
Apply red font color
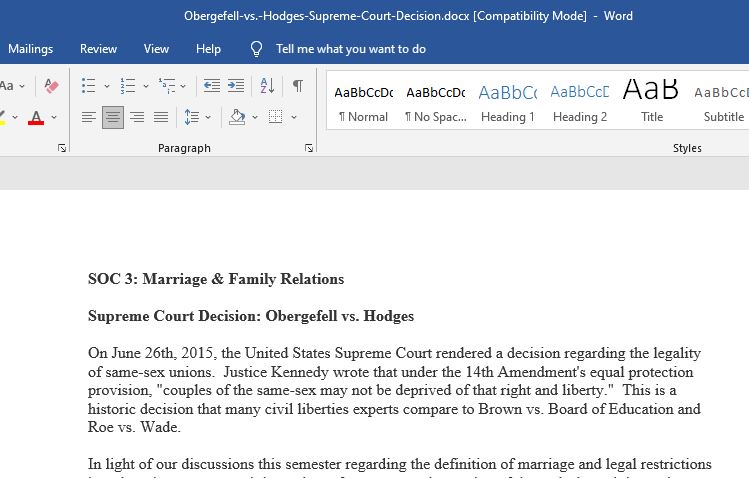pyautogui.click(x=36, y=117)
